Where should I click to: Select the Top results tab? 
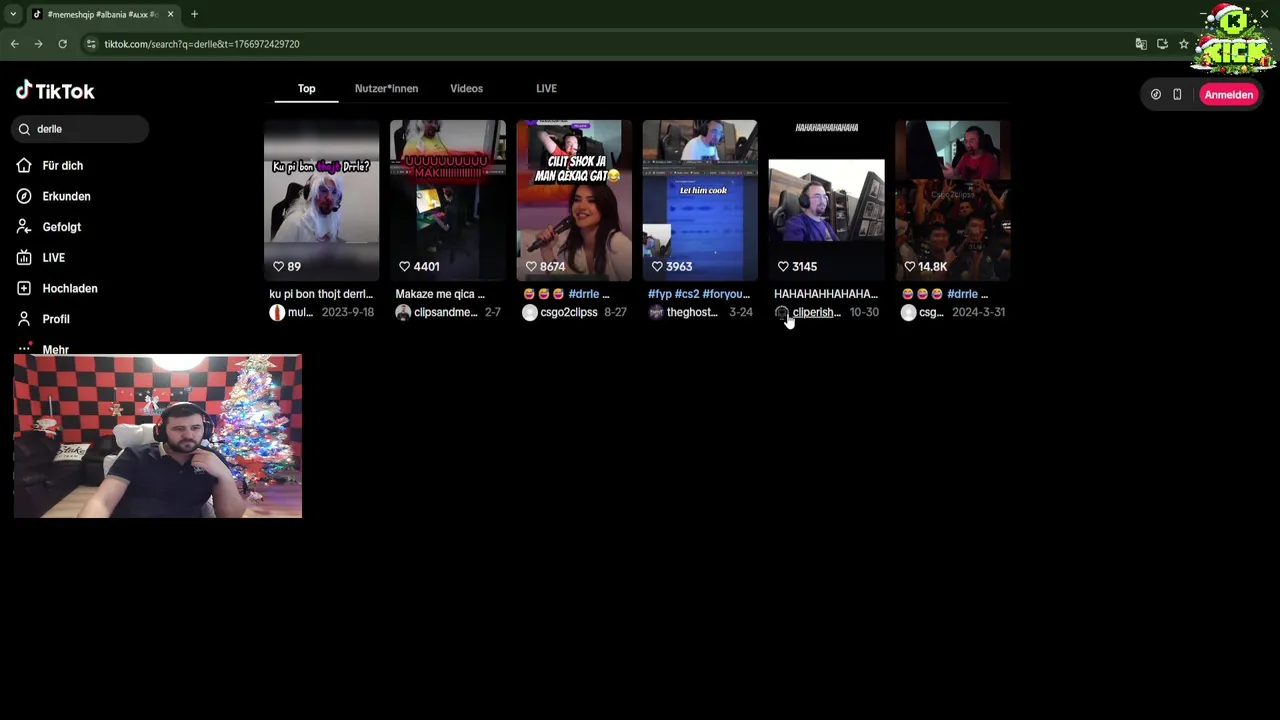[x=306, y=89]
